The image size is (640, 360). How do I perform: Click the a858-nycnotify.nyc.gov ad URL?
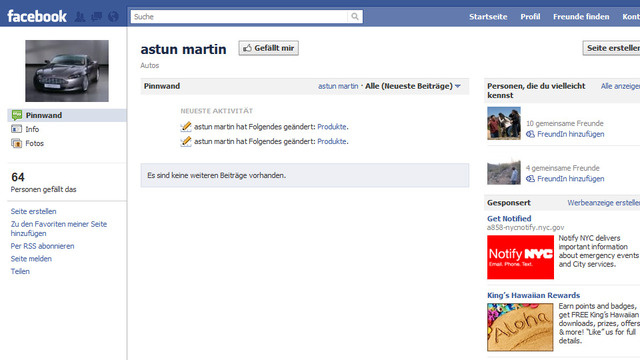(x=525, y=227)
